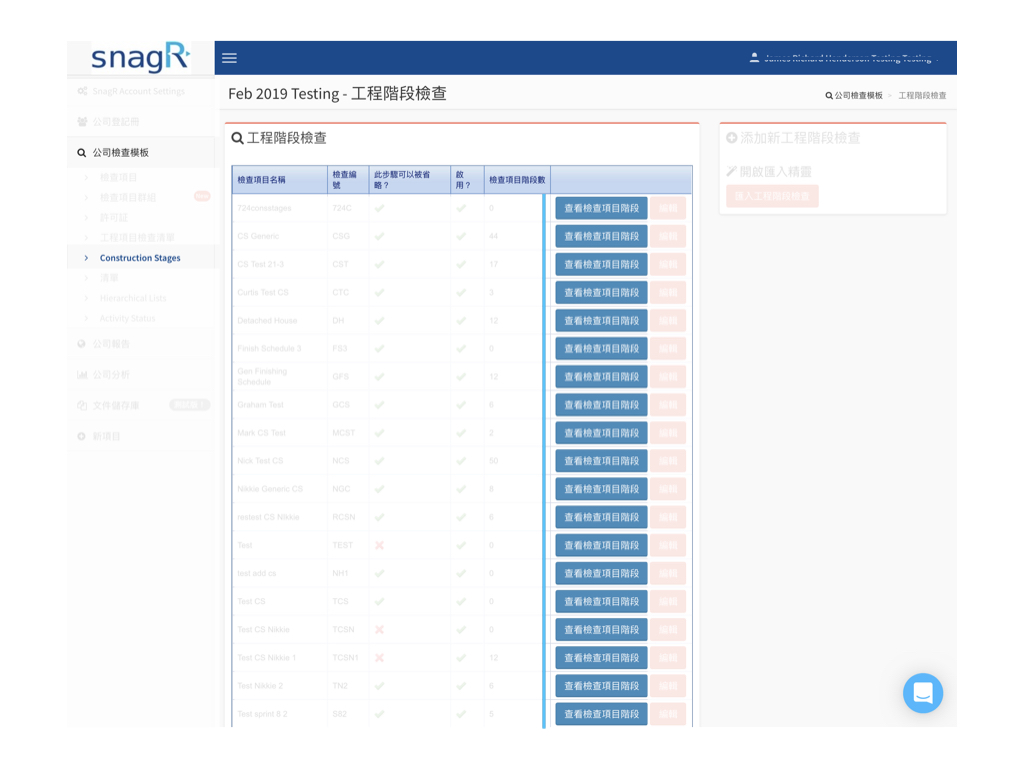Toggle the hamburger sidebar menu
This screenshot has height=768, width=1024.
[x=229, y=58]
